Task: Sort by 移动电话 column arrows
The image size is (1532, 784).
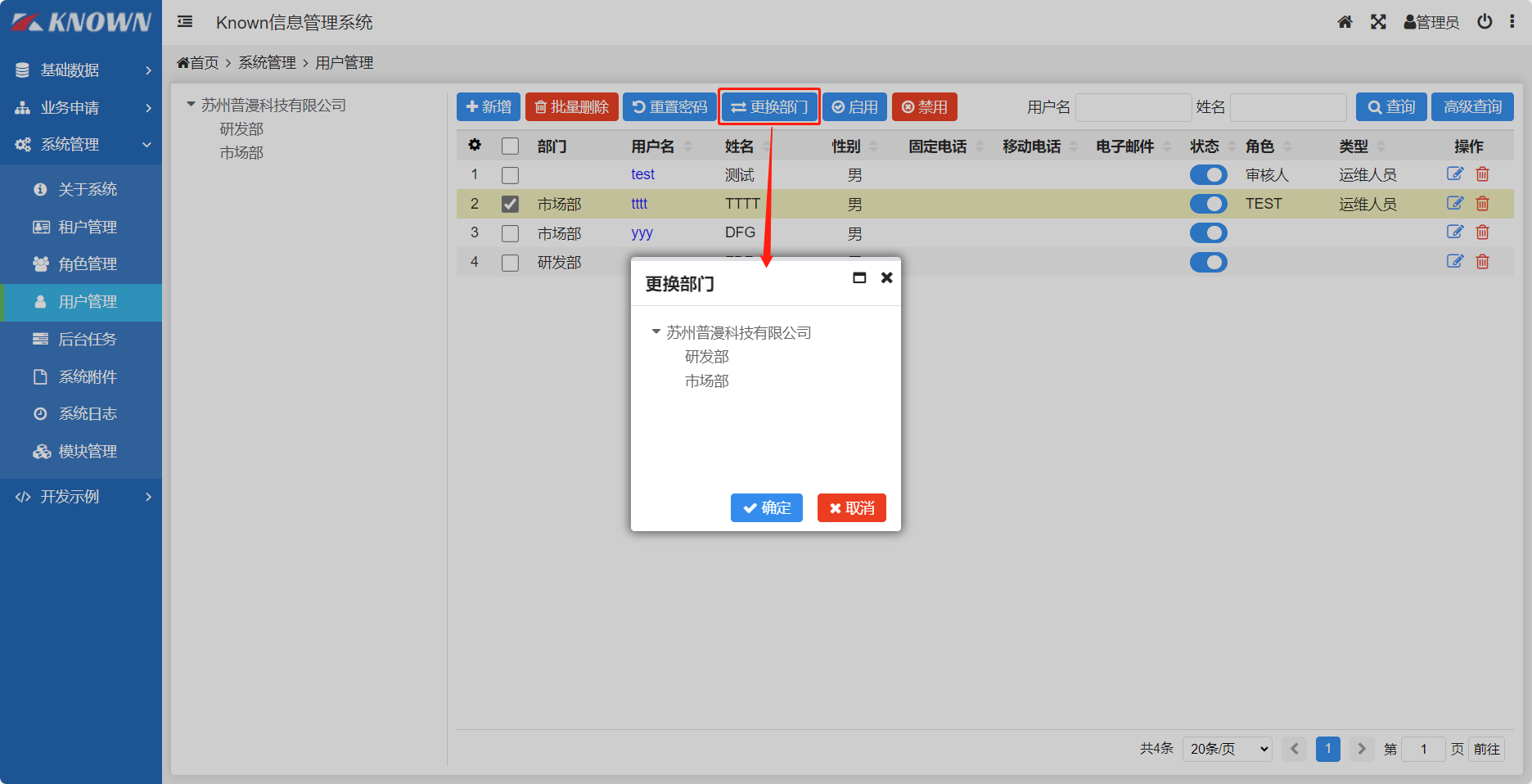Action: point(1074,146)
